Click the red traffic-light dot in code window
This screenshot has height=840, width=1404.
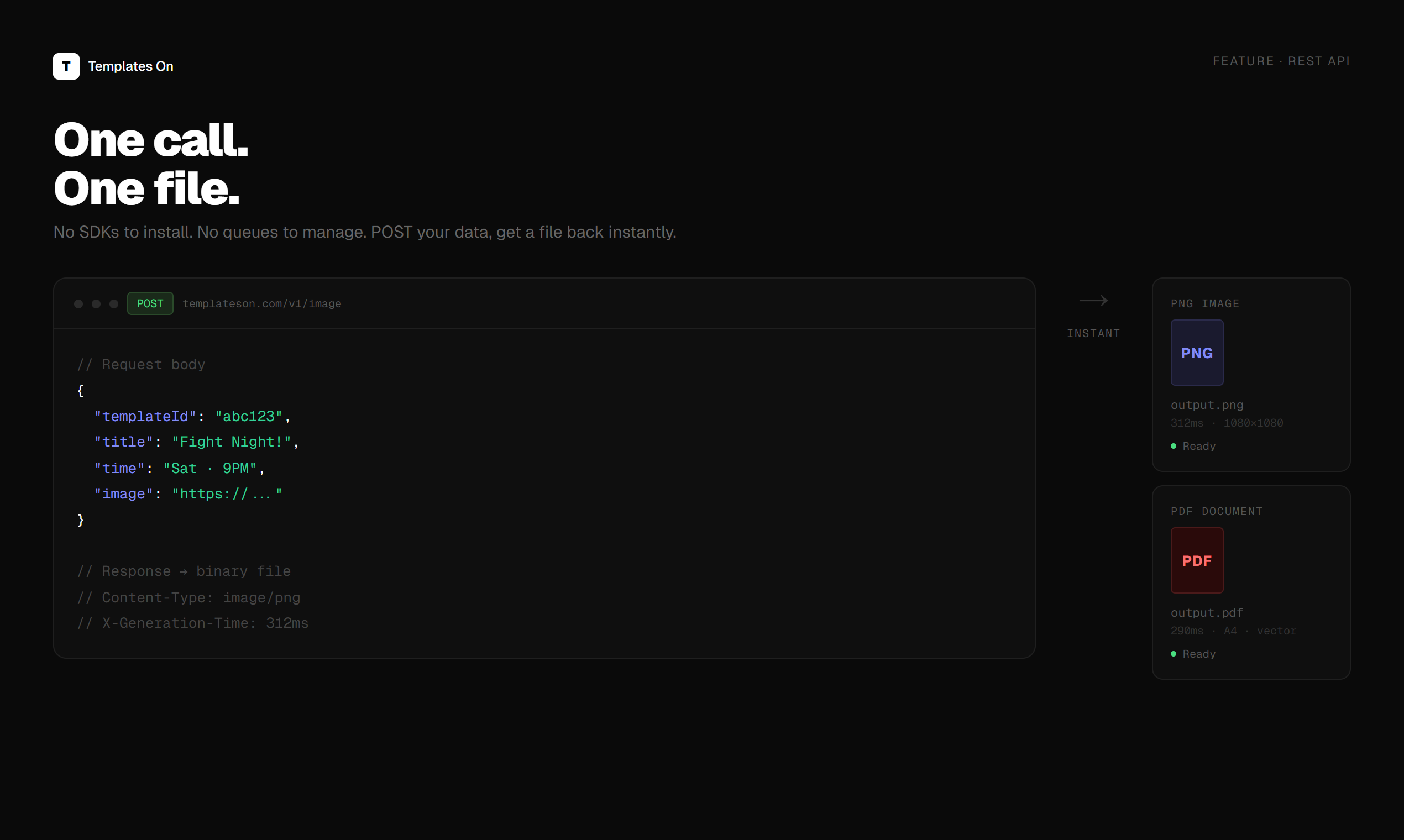[78, 304]
